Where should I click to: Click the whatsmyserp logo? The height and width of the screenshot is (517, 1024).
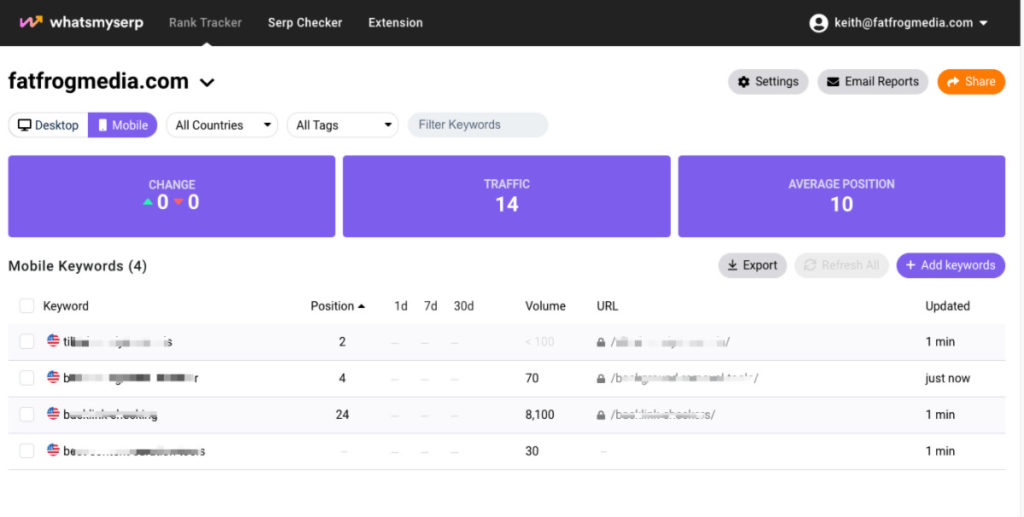[x=81, y=22]
